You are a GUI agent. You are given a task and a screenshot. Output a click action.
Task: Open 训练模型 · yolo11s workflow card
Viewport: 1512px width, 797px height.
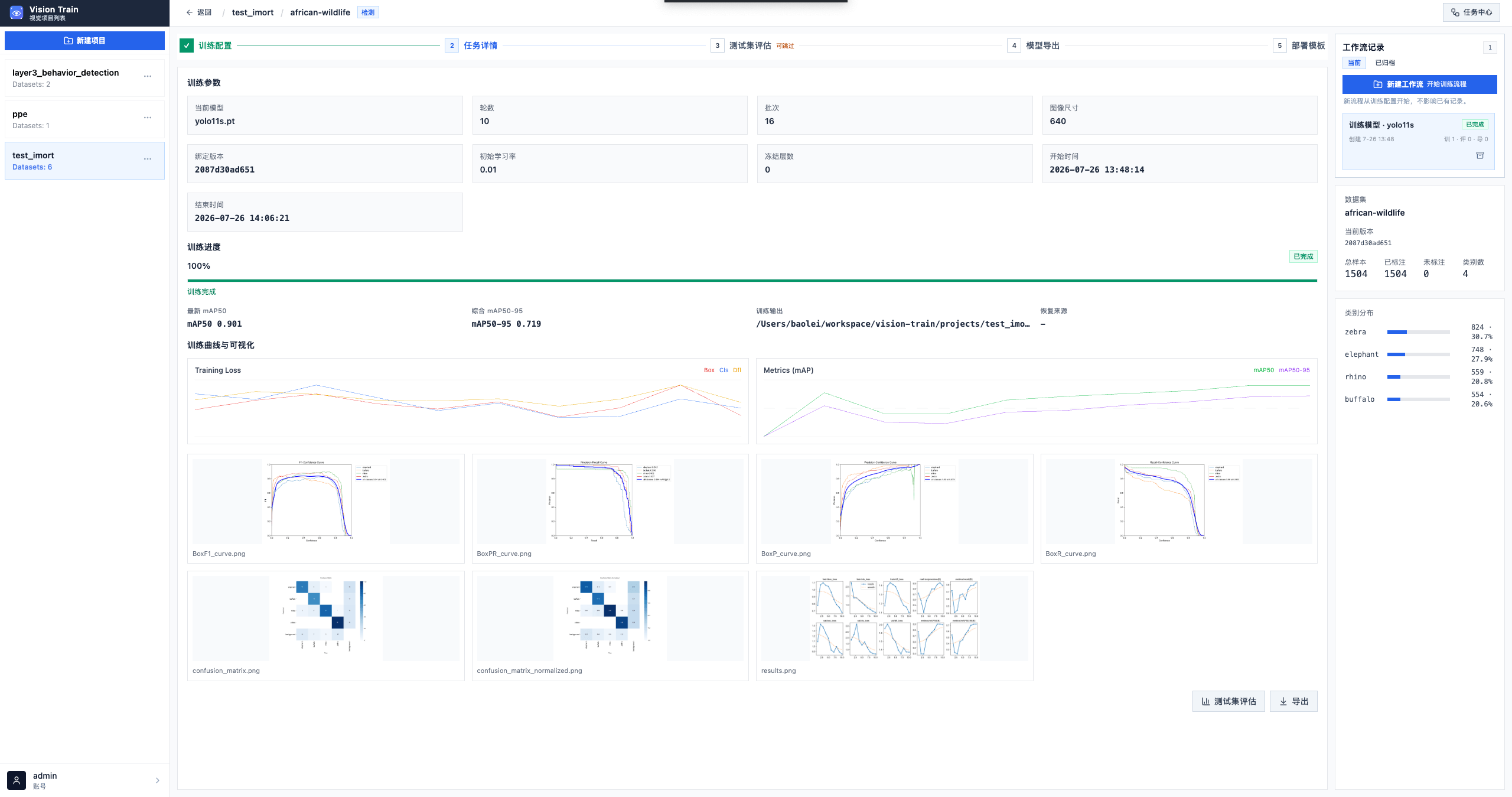pos(1419,141)
